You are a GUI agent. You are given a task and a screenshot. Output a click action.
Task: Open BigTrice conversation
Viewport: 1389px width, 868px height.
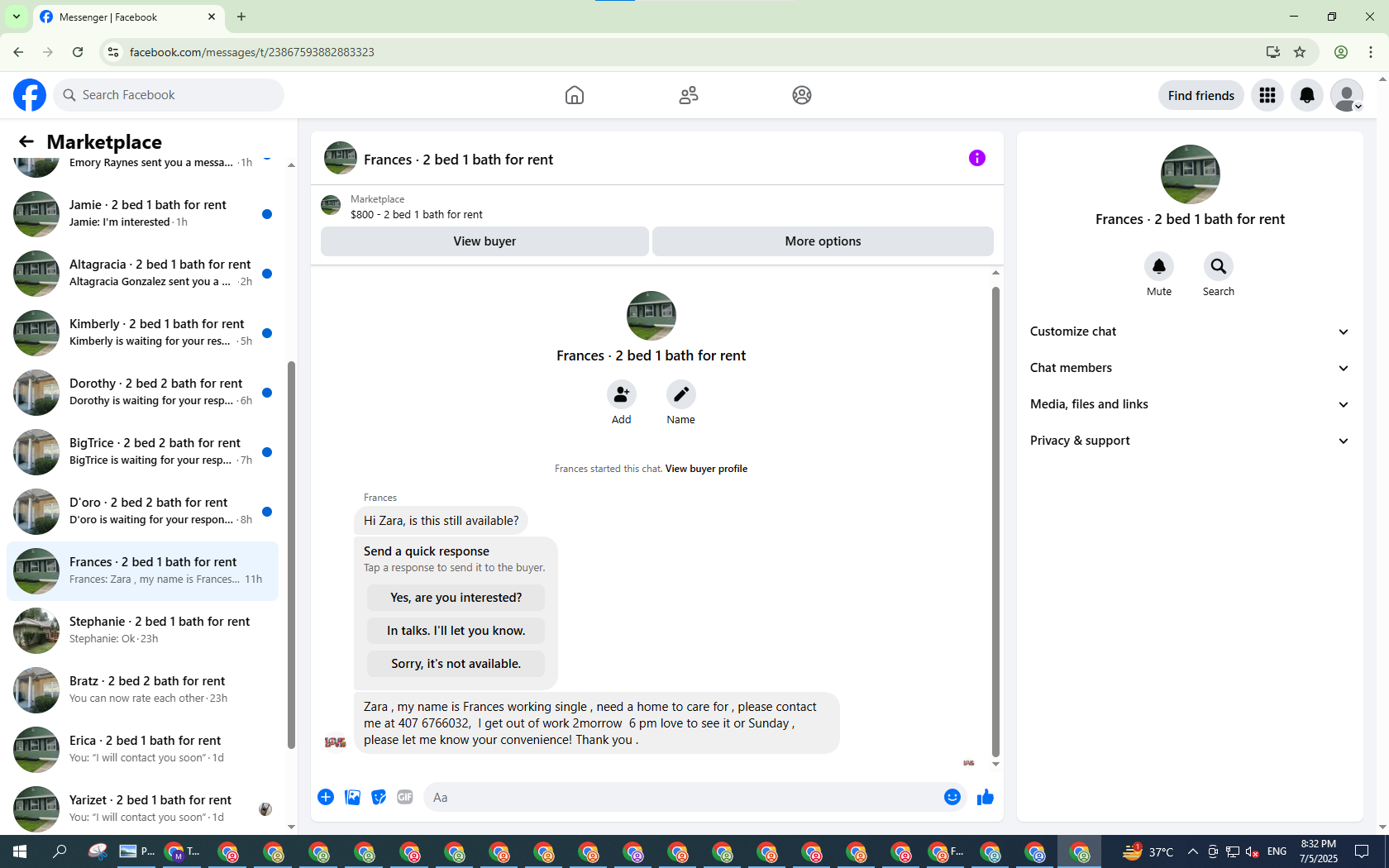pos(143,452)
